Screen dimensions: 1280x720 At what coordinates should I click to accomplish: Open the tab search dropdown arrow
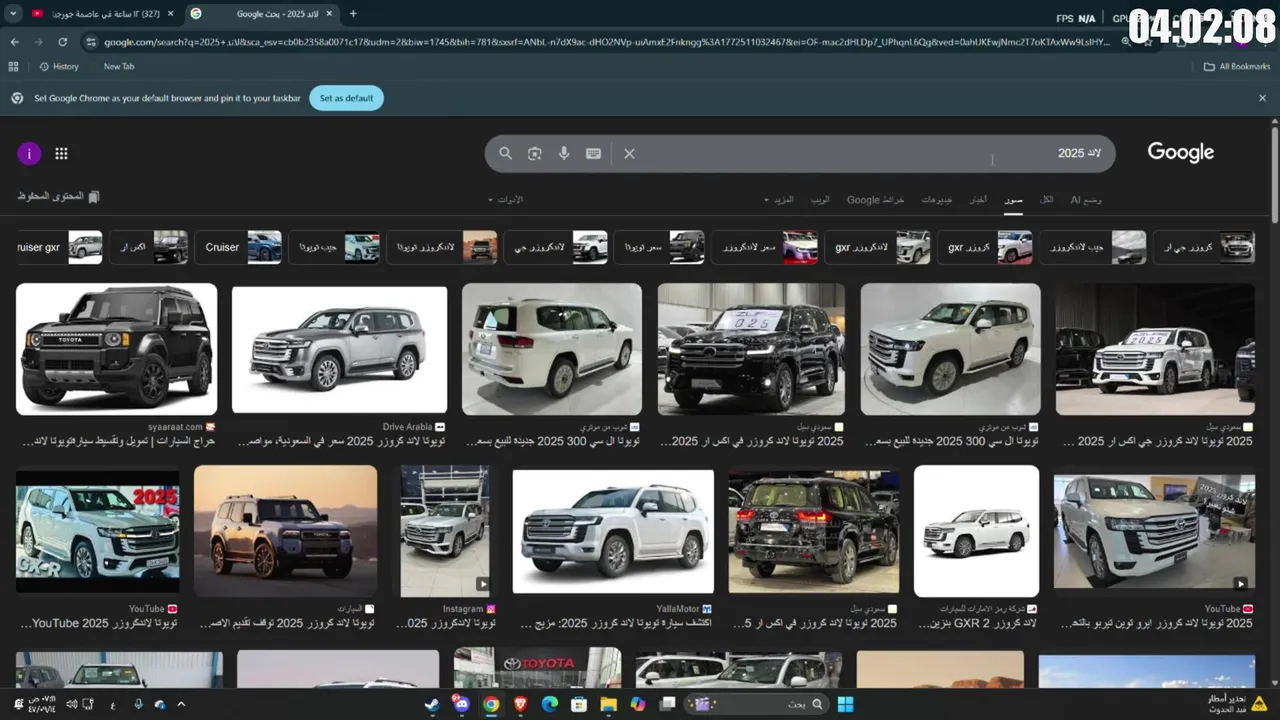pyautogui.click(x=13, y=14)
